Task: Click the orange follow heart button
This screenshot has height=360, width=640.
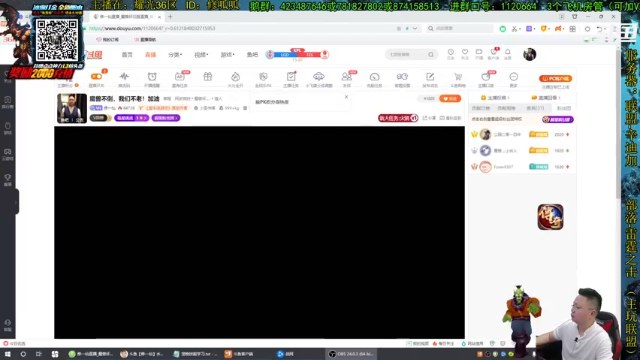Action: (450, 98)
